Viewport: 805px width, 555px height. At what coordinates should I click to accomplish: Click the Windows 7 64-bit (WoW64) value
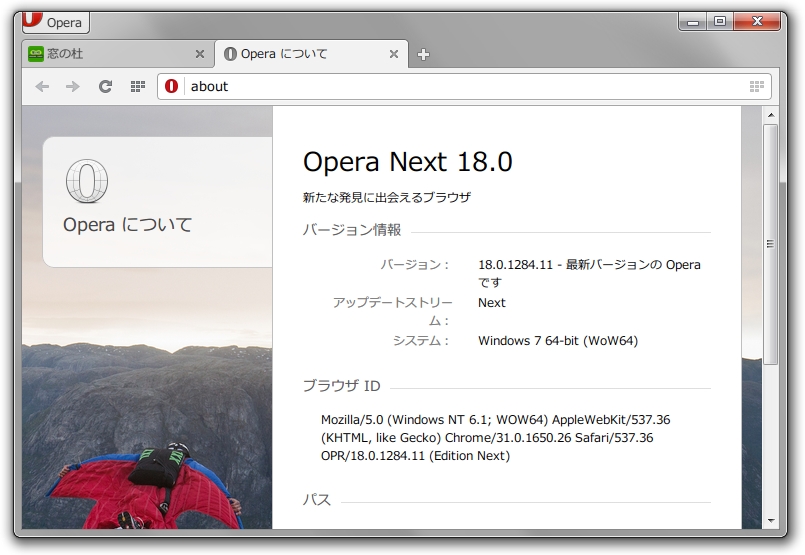558,341
